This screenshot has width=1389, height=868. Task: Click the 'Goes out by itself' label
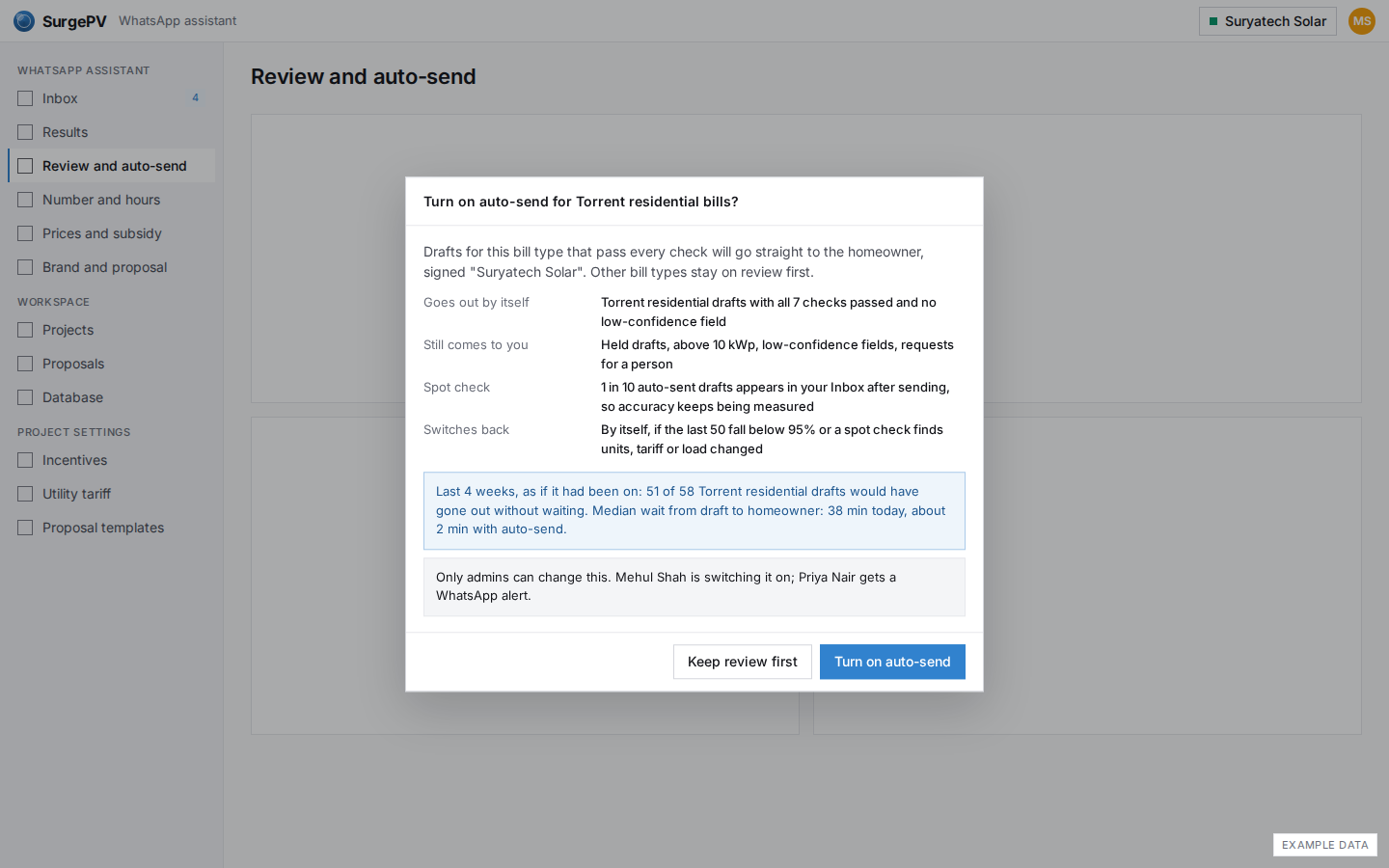pyautogui.click(x=477, y=302)
